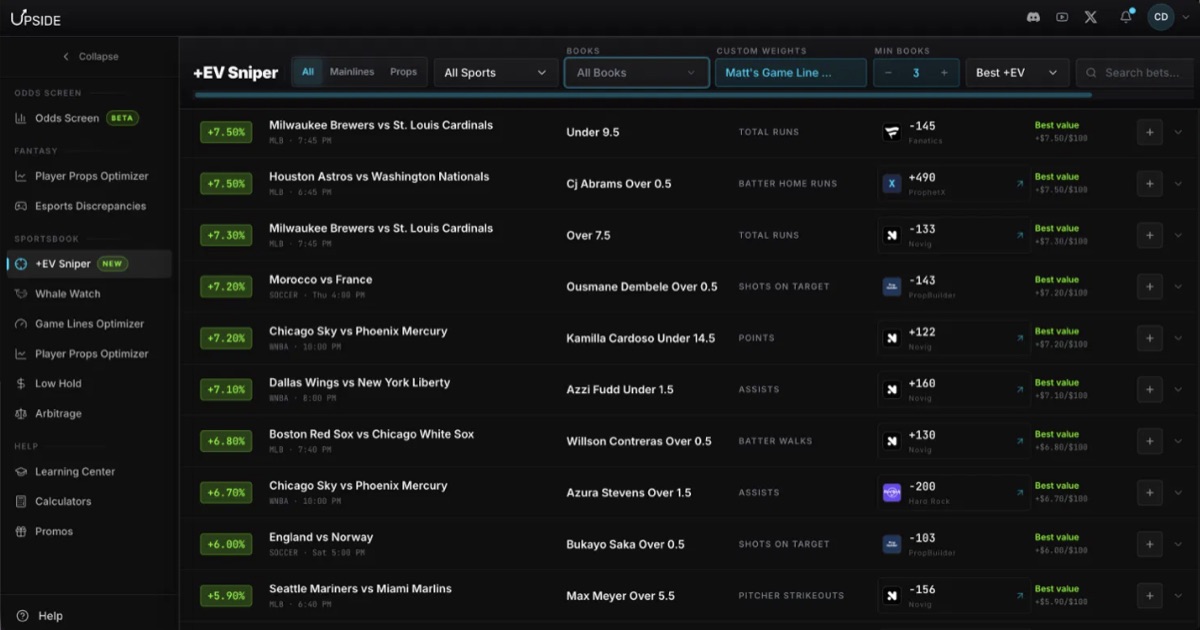Add Over 7.5 Brewers bet
The height and width of the screenshot is (630, 1200).
(1150, 235)
